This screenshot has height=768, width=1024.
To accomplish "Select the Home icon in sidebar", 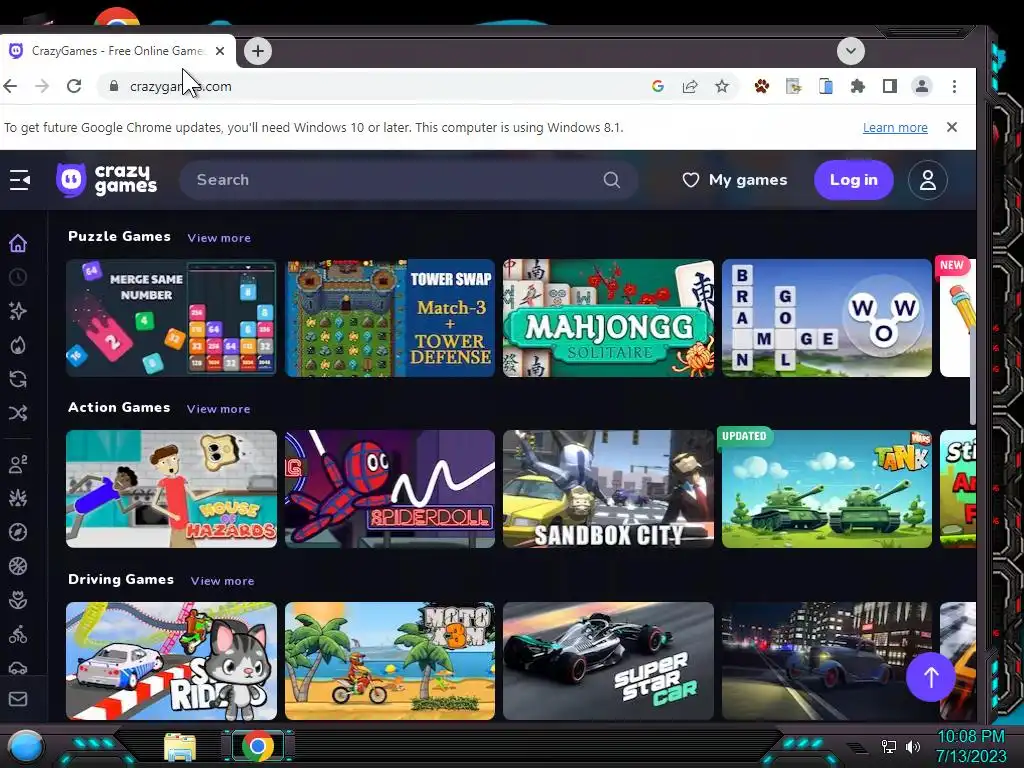I will click(x=18, y=243).
